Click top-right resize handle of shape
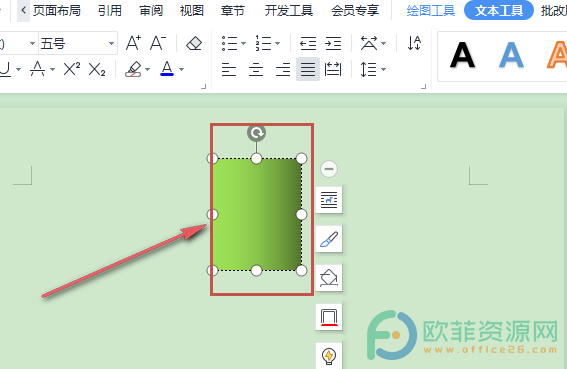567x369 pixels. pyautogui.click(x=301, y=158)
